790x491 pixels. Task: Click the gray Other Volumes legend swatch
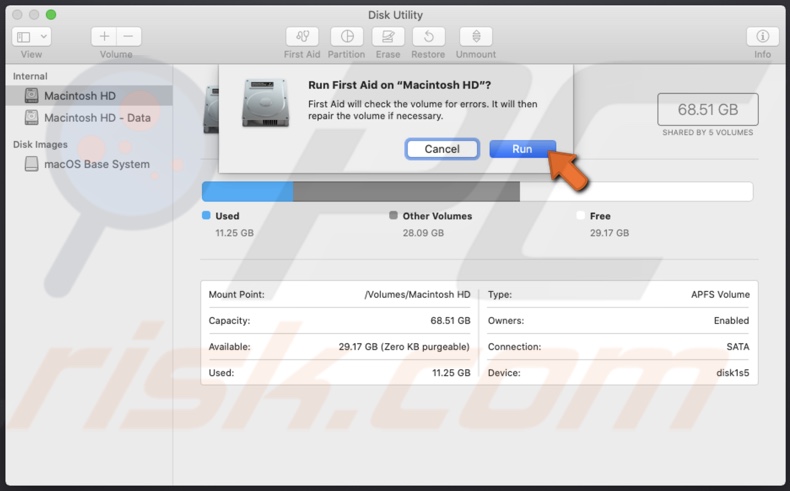tap(393, 216)
